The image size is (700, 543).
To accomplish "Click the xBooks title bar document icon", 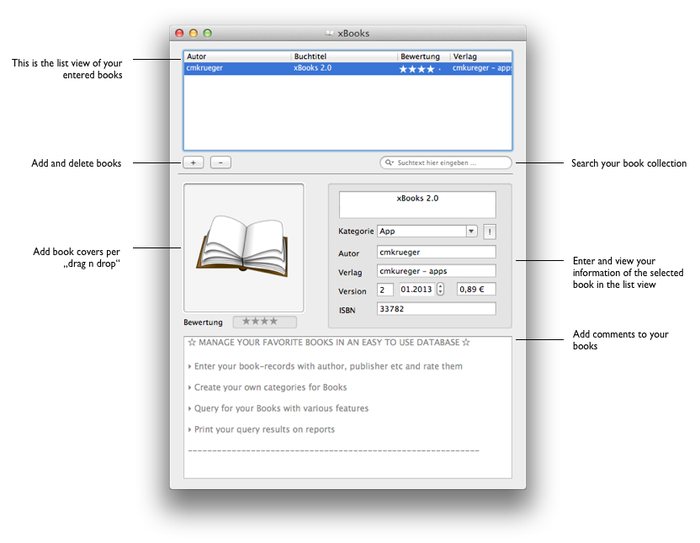I will pos(329,33).
